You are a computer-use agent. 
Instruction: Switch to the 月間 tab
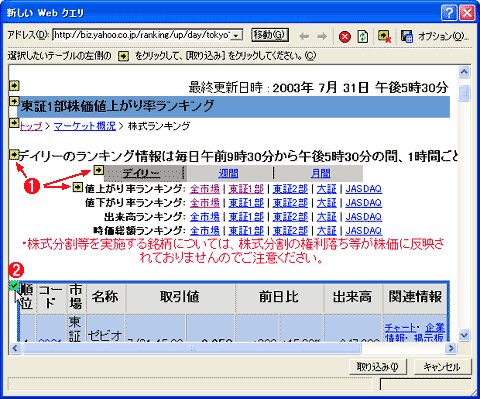coord(320,173)
